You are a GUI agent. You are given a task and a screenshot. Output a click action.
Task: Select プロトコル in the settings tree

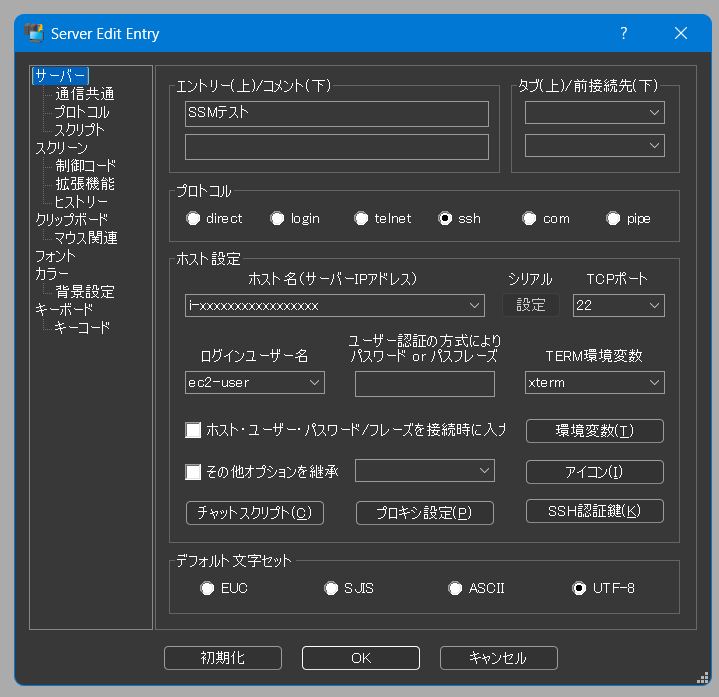[x=81, y=112]
